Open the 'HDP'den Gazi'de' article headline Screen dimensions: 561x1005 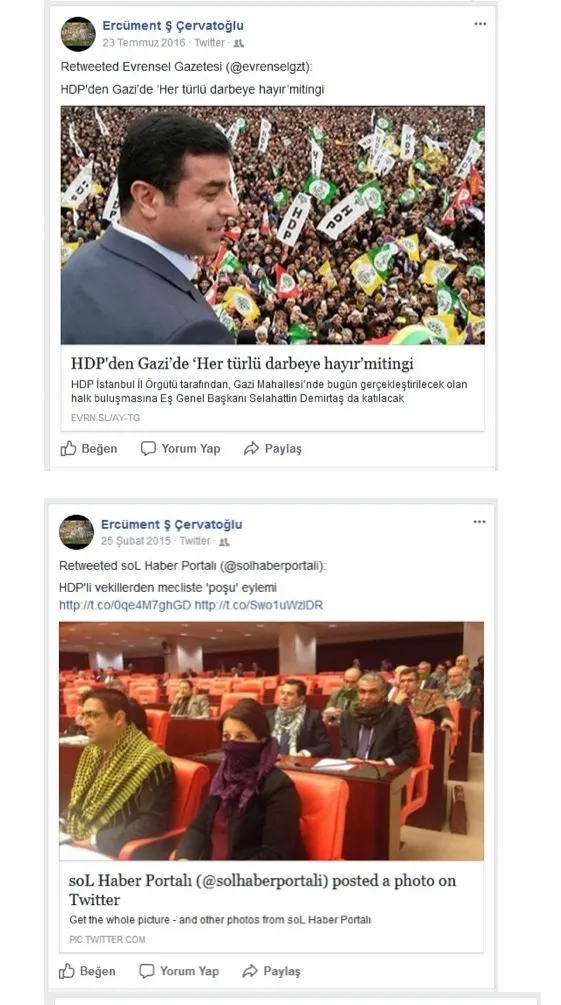click(242, 363)
